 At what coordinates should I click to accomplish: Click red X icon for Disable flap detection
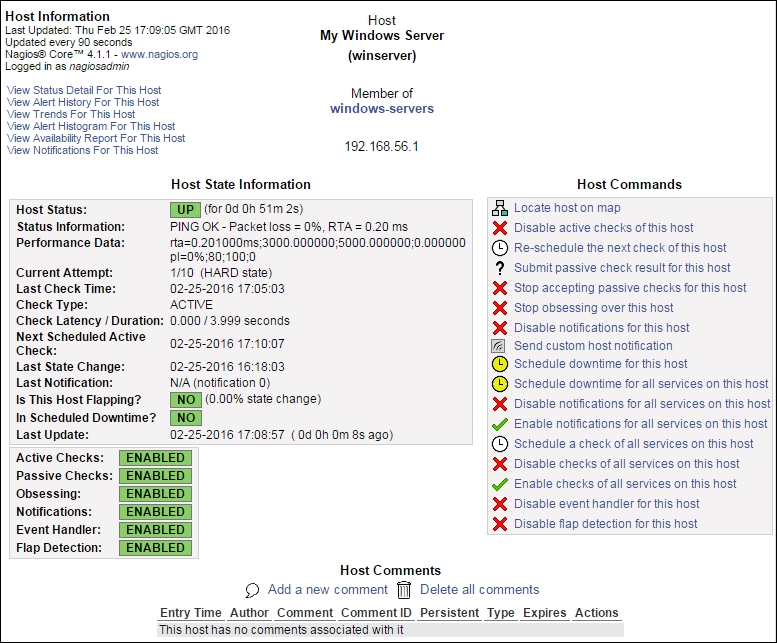[x=500, y=524]
